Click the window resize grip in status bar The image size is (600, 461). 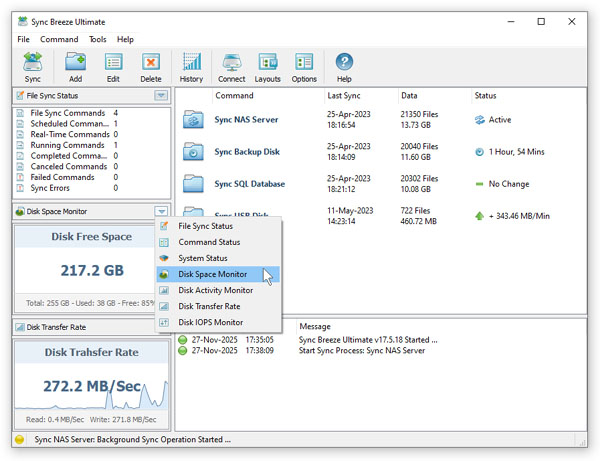(x=583, y=442)
